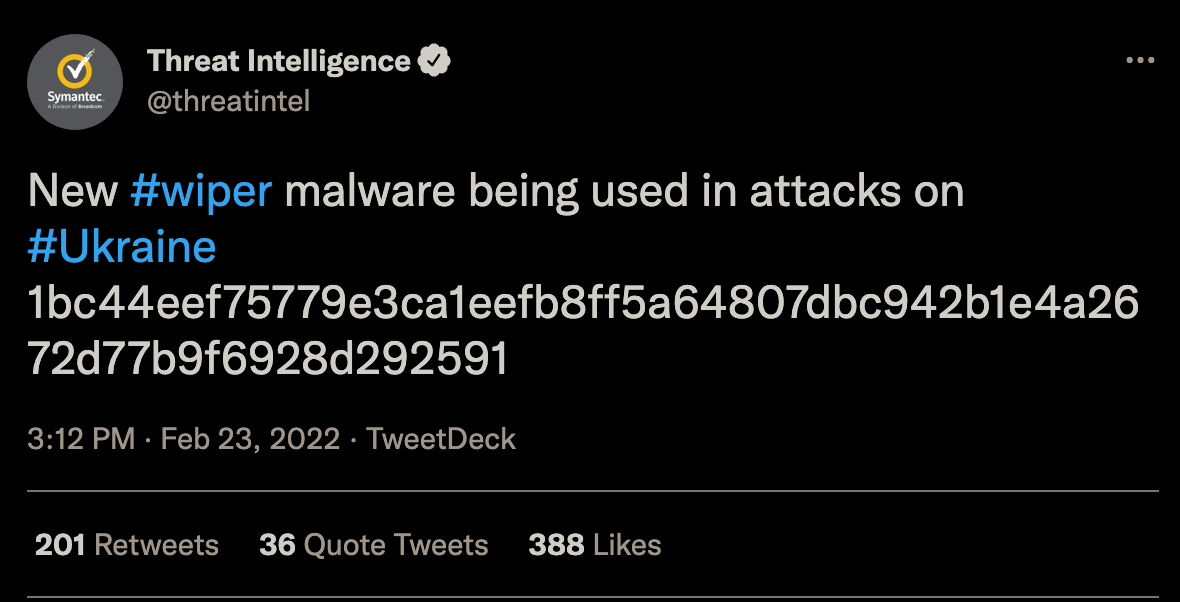This screenshot has height=602, width=1180.
Task: Click the verified badge next to Threat Intelligence
Action: (433, 61)
